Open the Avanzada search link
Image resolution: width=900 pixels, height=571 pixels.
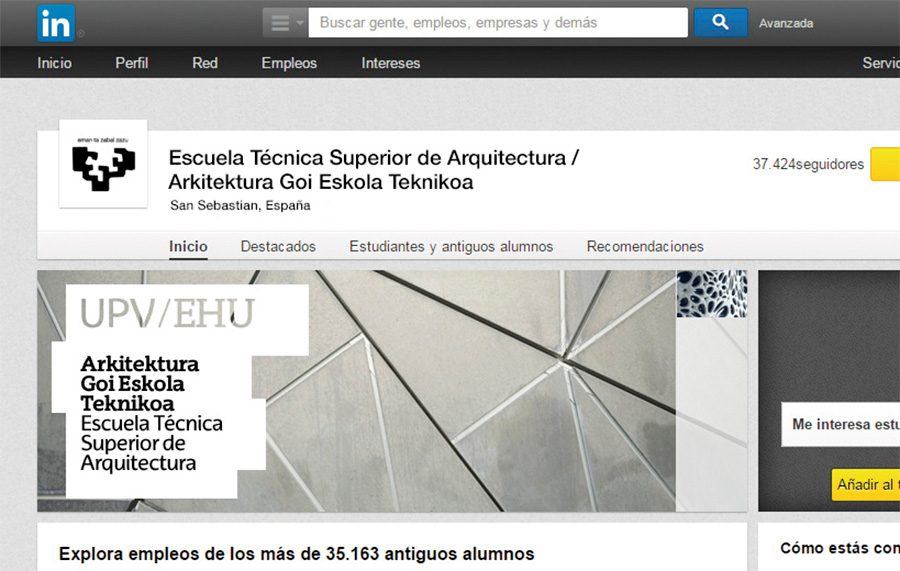(x=786, y=23)
